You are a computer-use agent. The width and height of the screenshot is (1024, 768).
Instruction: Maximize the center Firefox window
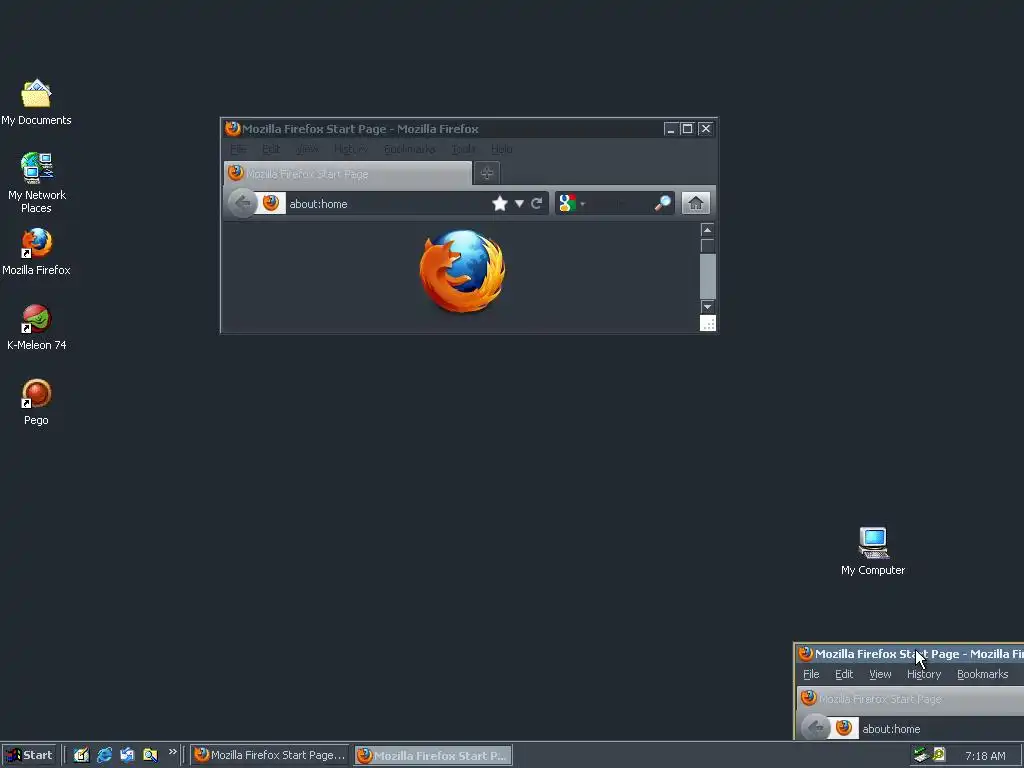(688, 129)
